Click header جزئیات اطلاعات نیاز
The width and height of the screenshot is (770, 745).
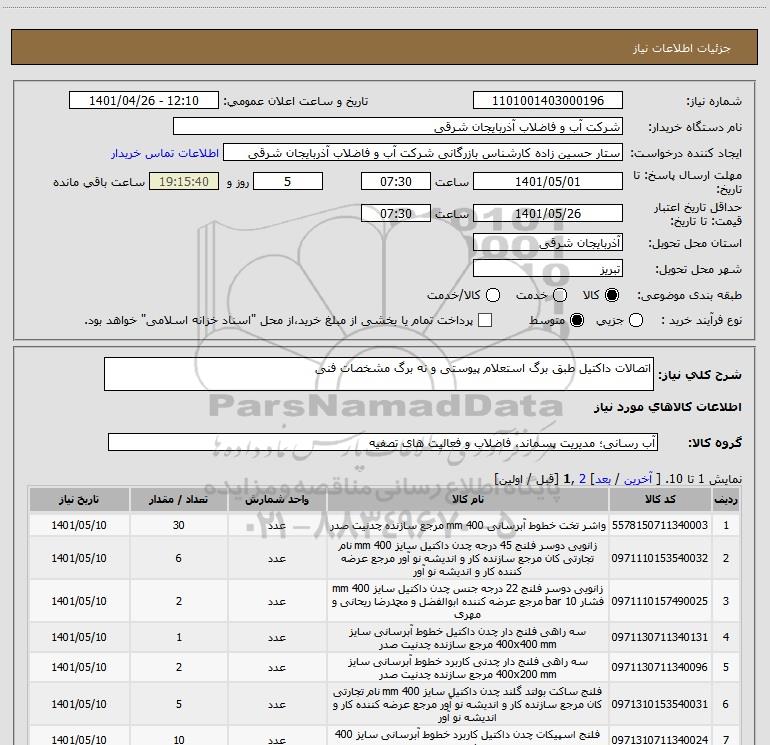point(681,48)
